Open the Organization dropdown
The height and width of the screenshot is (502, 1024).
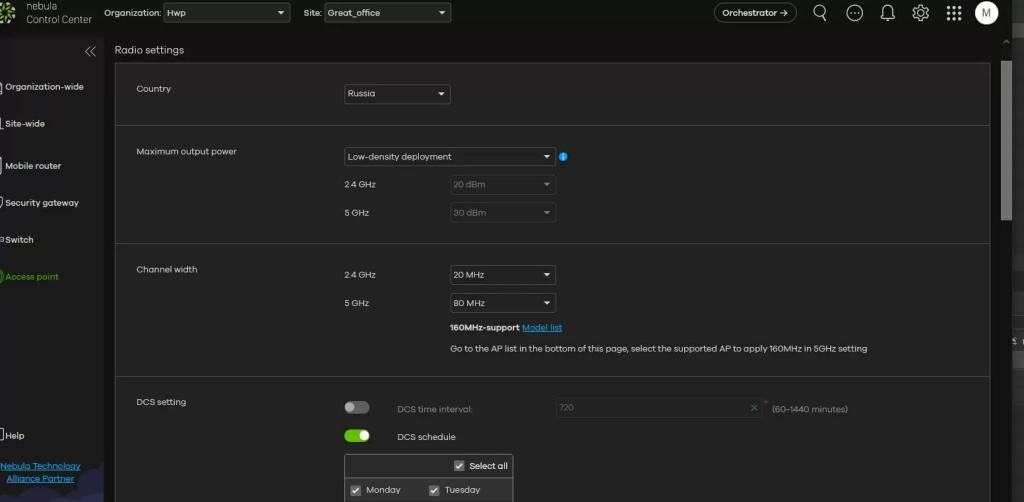click(228, 13)
